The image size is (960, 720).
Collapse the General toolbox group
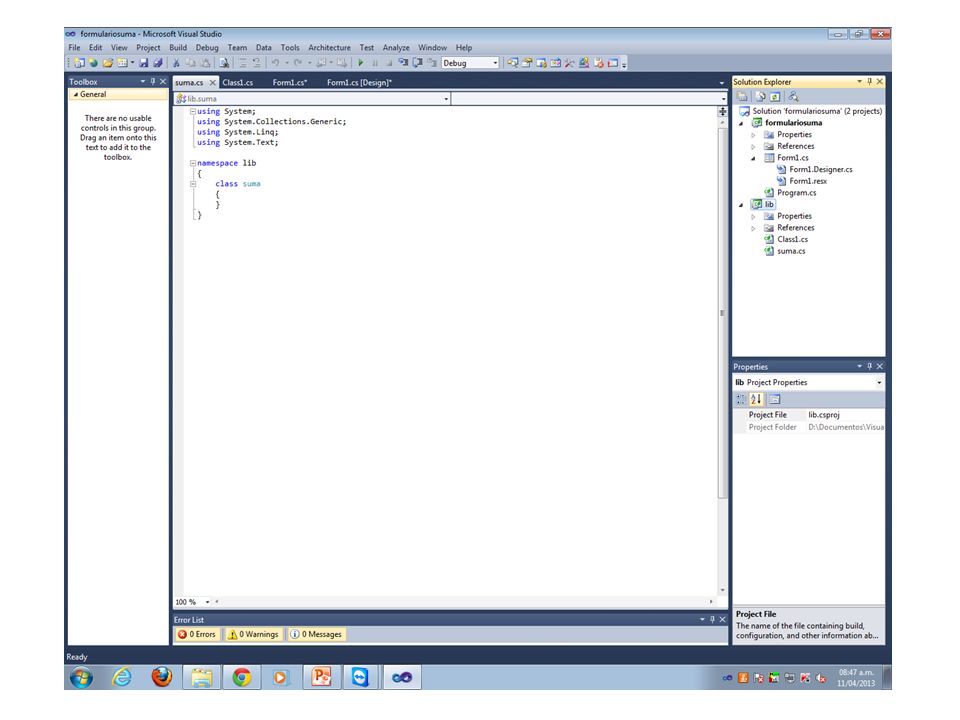click(76, 94)
